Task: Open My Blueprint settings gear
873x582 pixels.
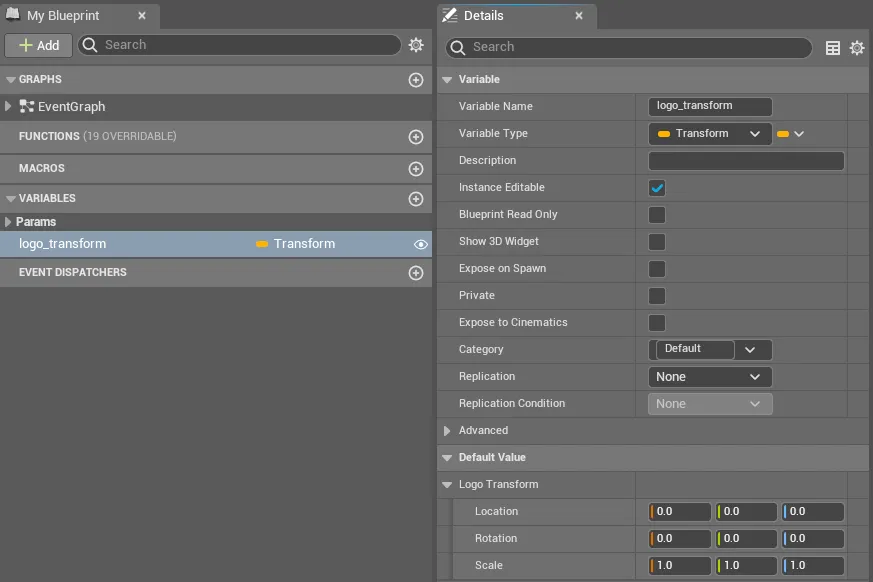Action: (x=416, y=45)
